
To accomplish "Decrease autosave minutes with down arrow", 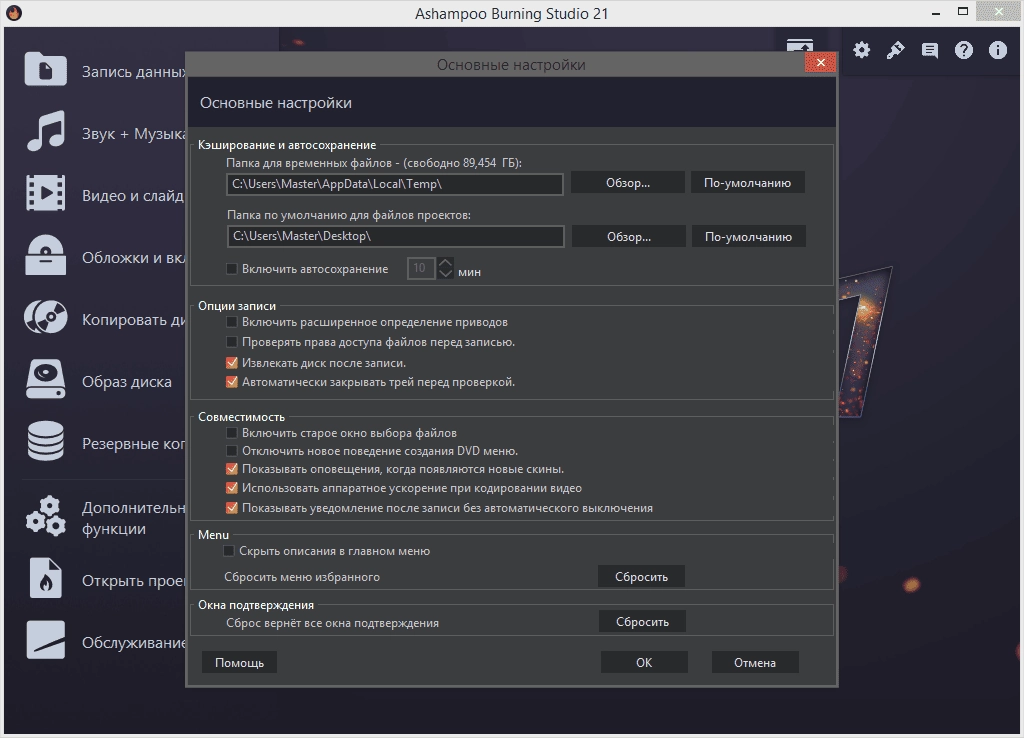I will click(x=445, y=274).
